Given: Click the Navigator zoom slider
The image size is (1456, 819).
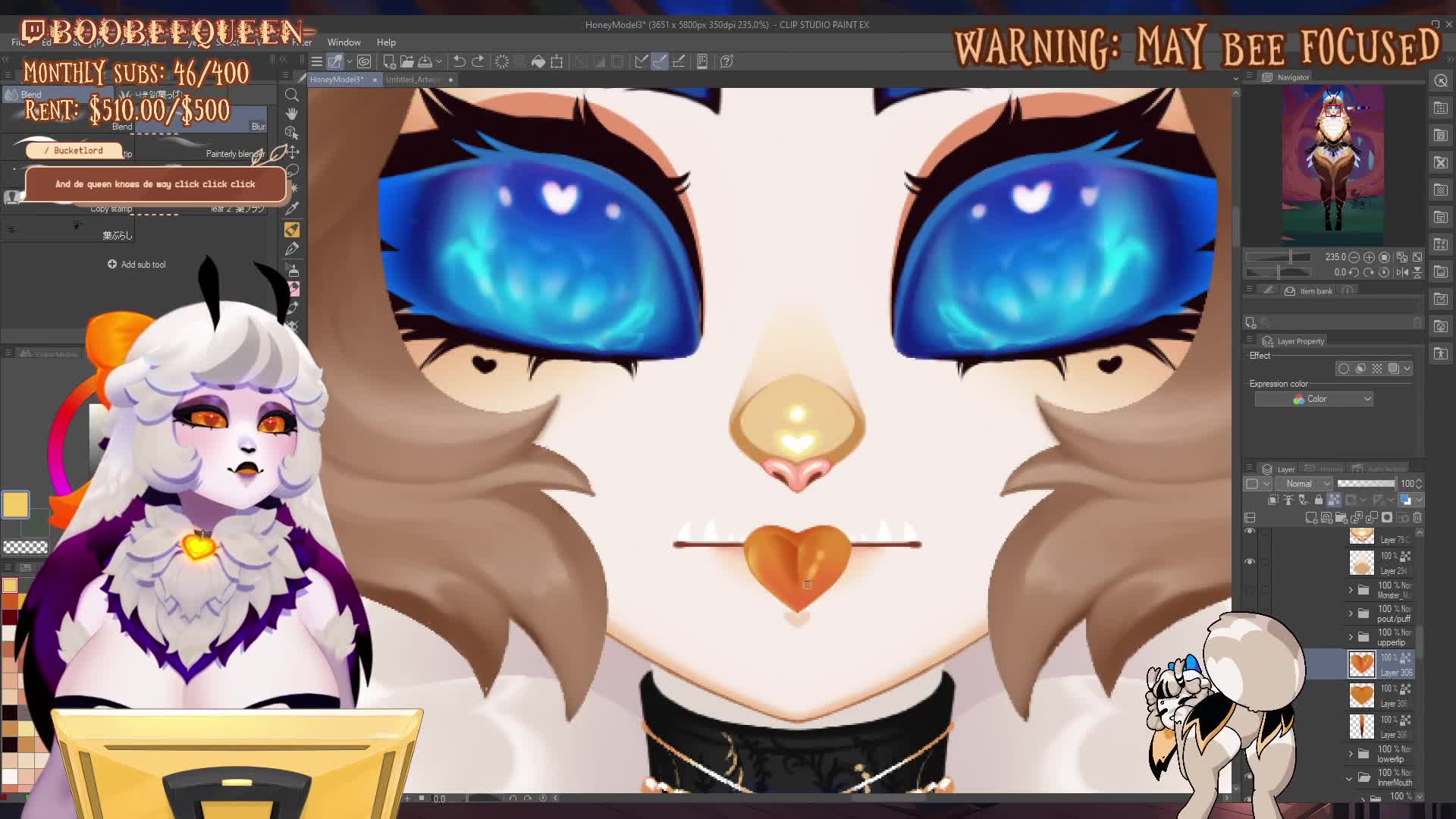Looking at the screenshot, I should (1279, 258).
